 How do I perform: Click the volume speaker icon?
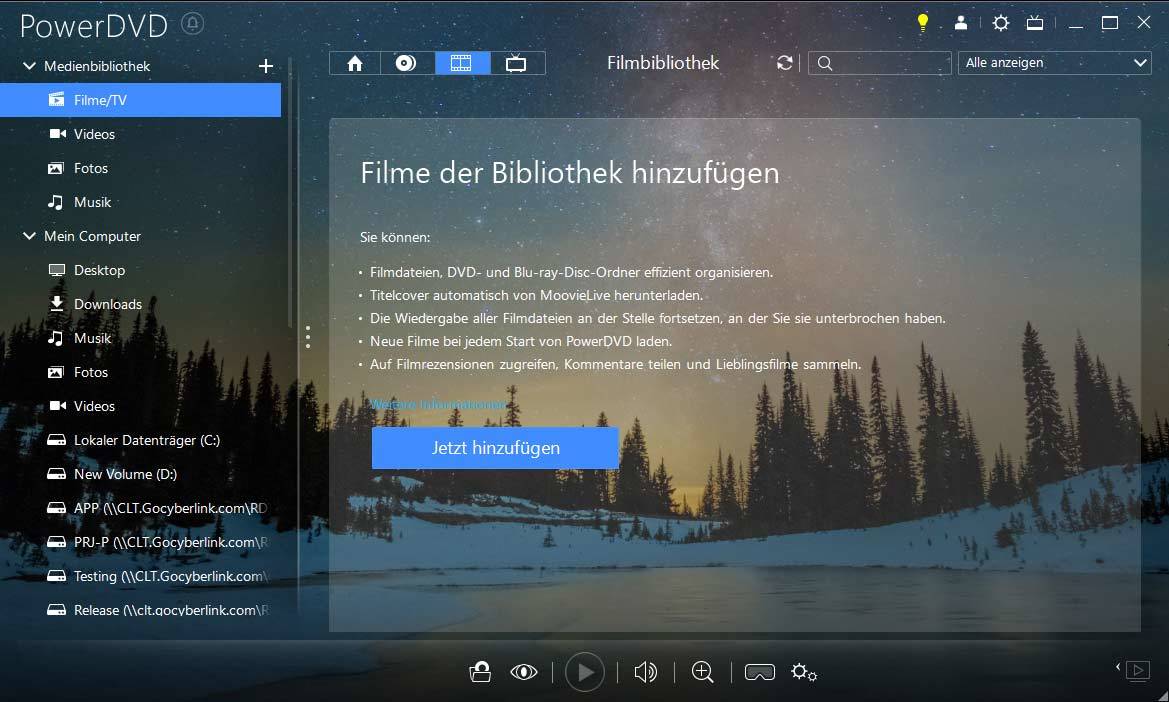646,672
